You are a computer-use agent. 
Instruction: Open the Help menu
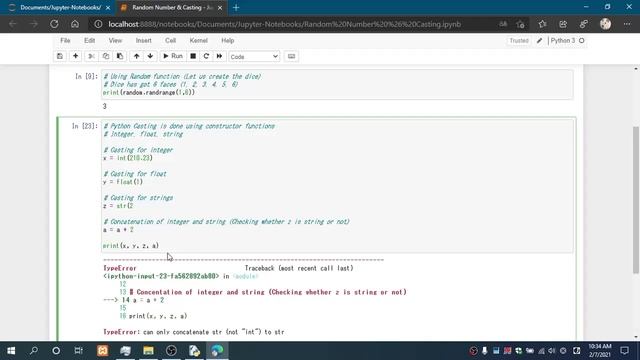(x=228, y=40)
